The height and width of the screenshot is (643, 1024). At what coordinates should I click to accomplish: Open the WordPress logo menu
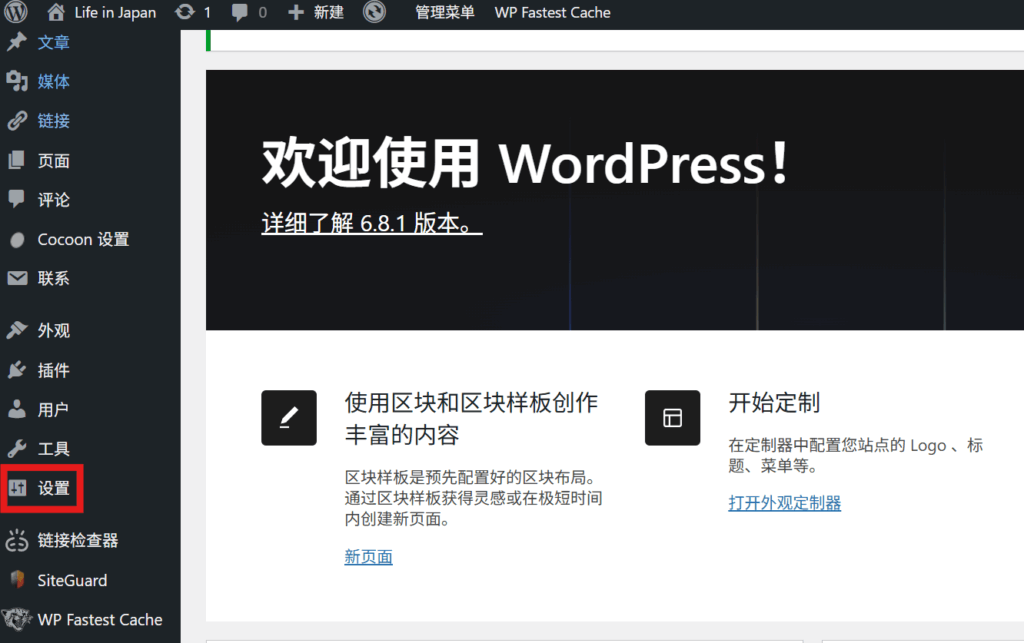pos(16,12)
